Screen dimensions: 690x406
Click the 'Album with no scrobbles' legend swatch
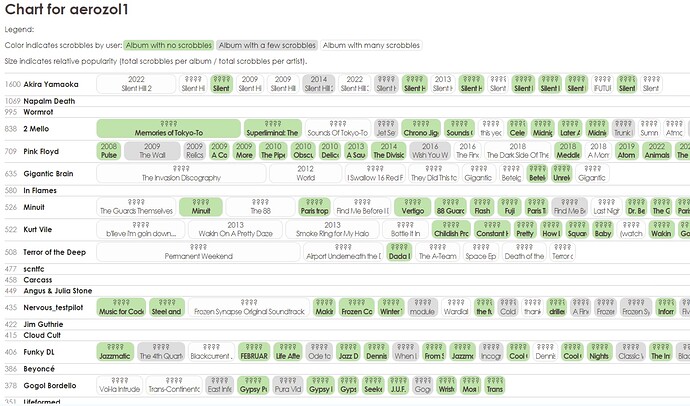tap(169, 45)
